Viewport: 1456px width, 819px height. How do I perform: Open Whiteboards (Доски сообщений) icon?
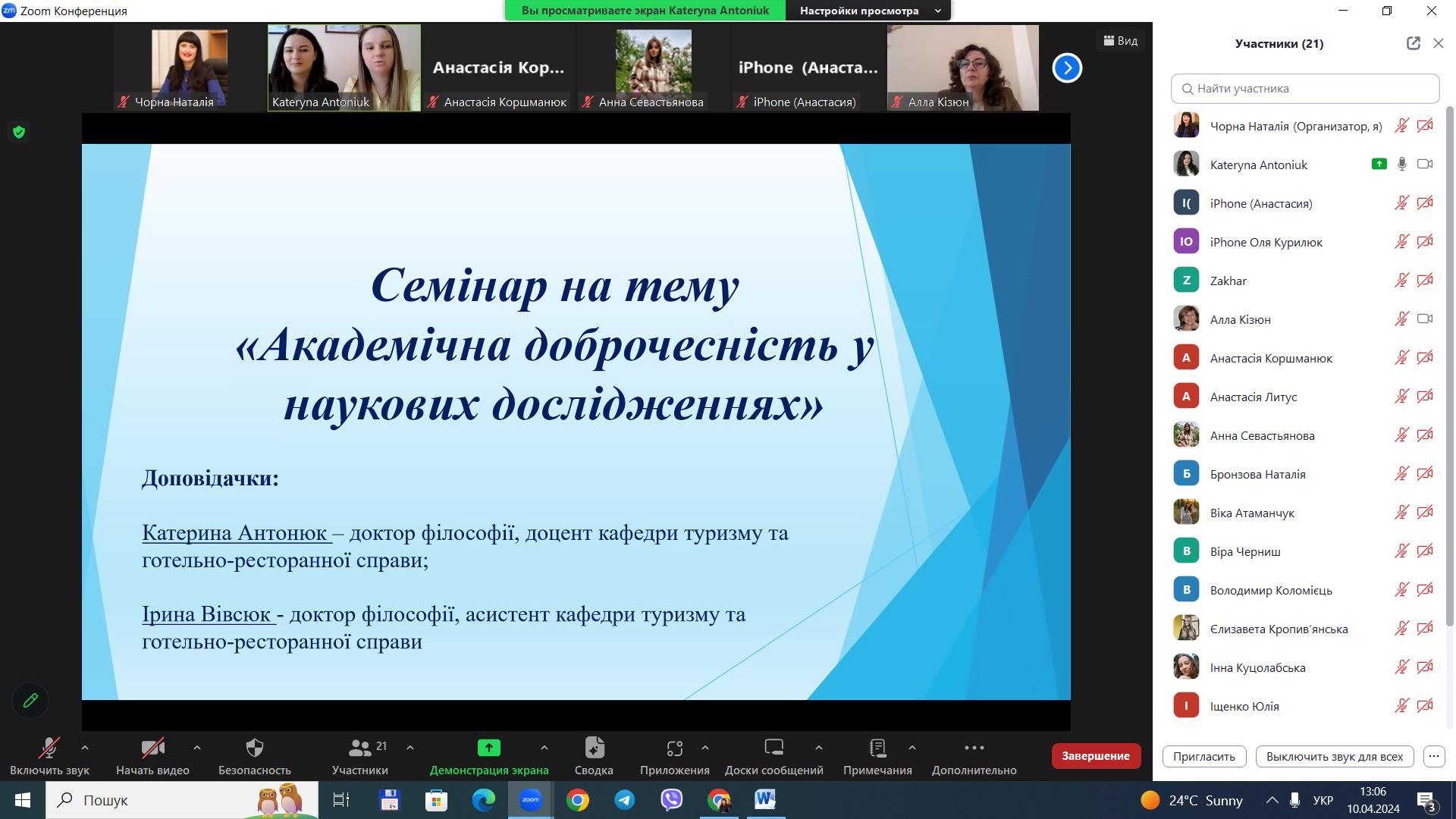(x=773, y=748)
